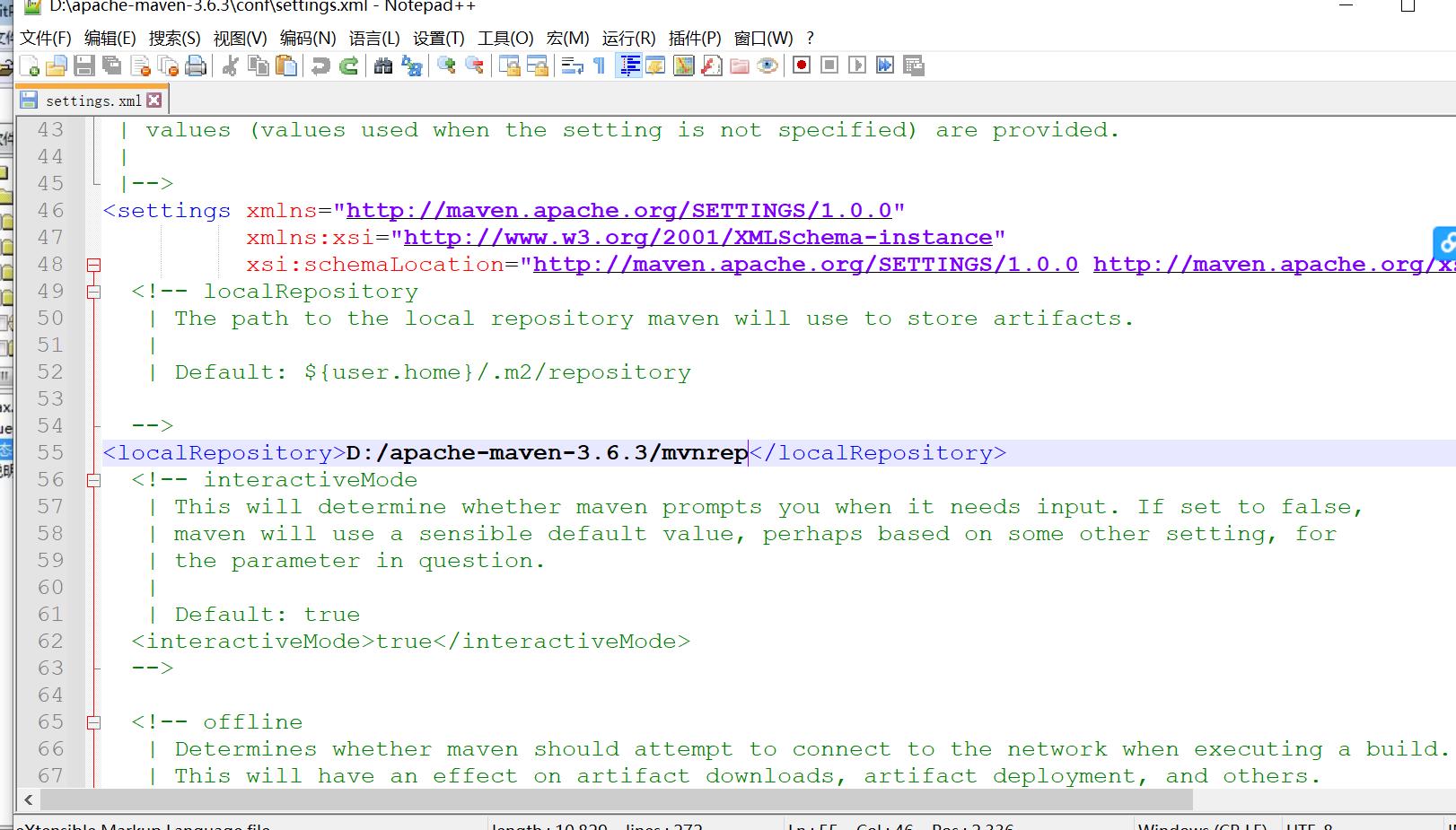Toggle the Show indent guide button
The width and height of the screenshot is (1456, 830).
click(628, 66)
